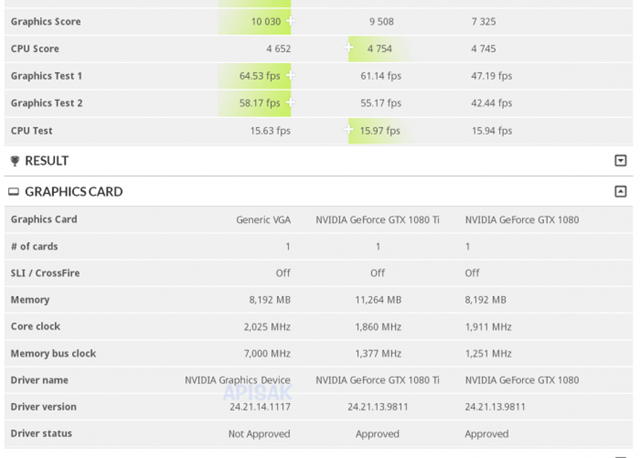Click the GRAPHICS CARD section header
Viewport: 640px width, 458px height.
tap(73, 192)
